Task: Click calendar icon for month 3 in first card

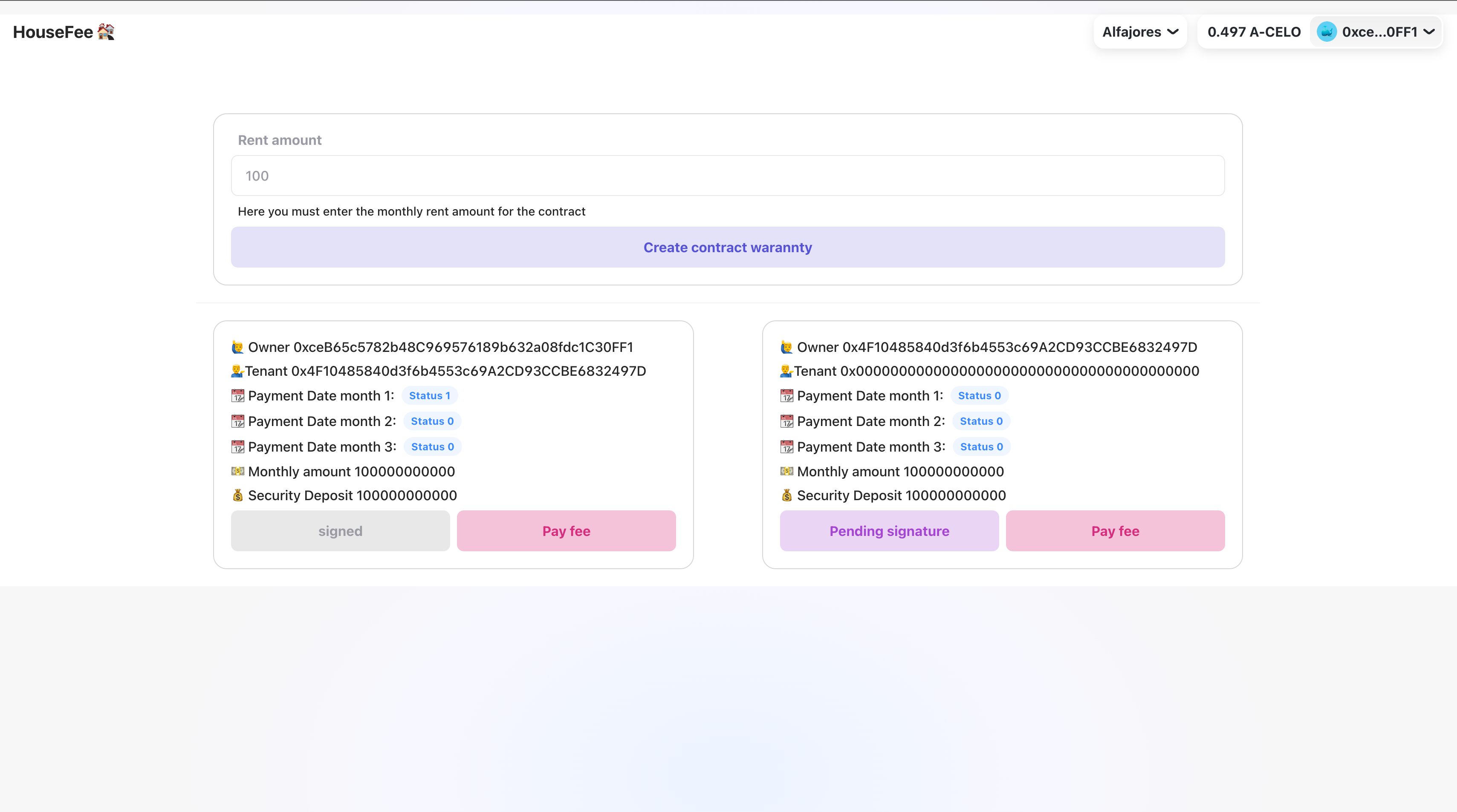Action: coord(237,447)
